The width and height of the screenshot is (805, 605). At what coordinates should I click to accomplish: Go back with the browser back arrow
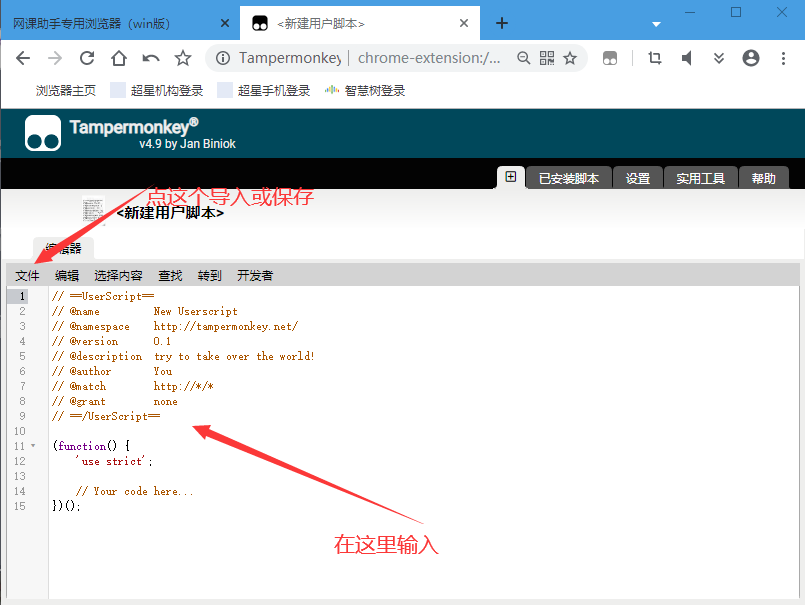tap(23, 58)
